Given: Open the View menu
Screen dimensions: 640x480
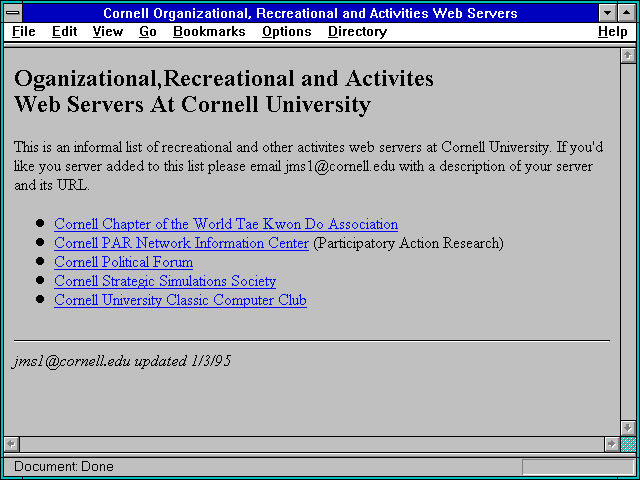Looking at the screenshot, I should click(x=107, y=32).
